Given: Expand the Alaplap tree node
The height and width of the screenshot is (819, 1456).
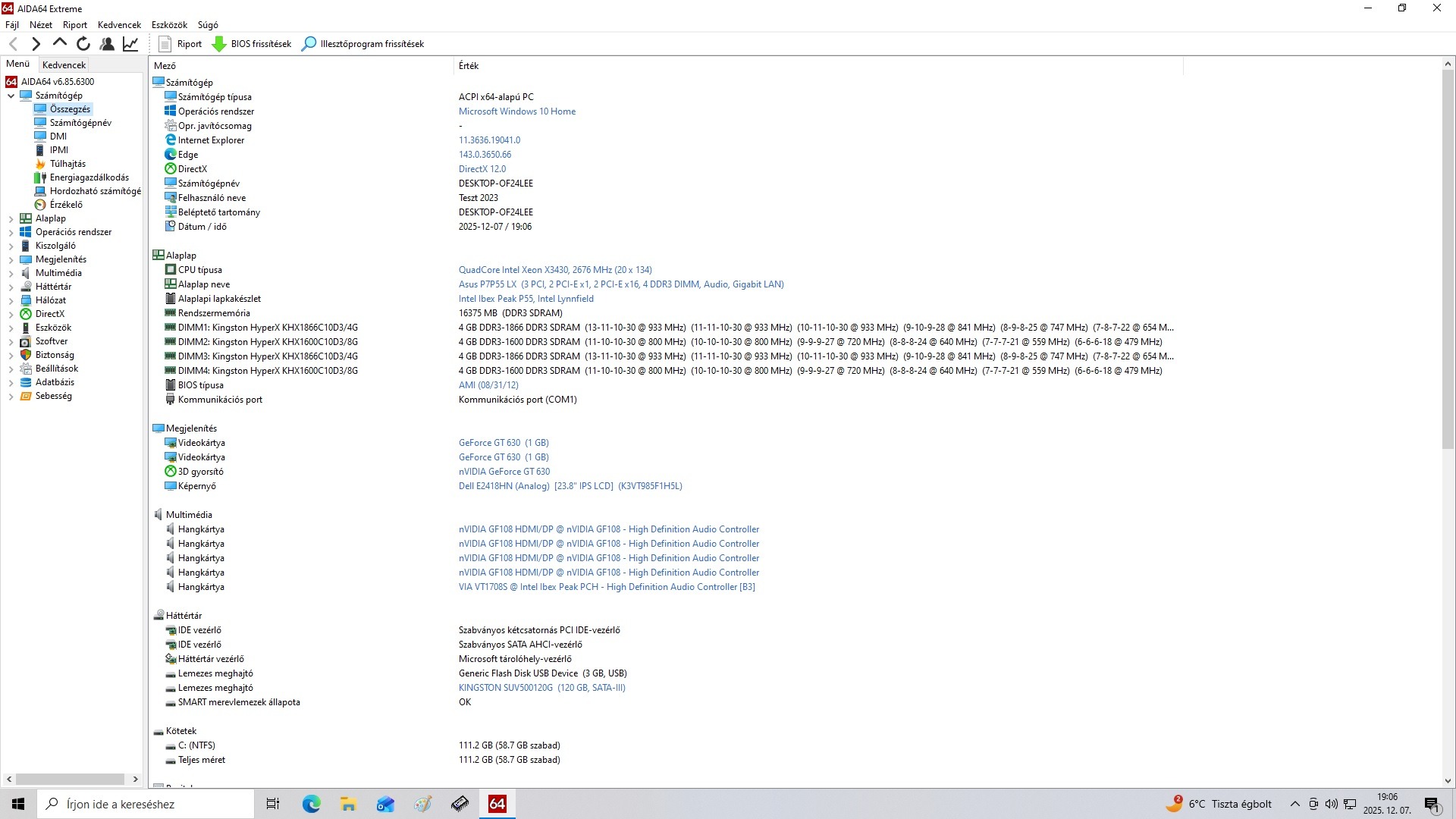Looking at the screenshot, I should [x=11, y=219].
